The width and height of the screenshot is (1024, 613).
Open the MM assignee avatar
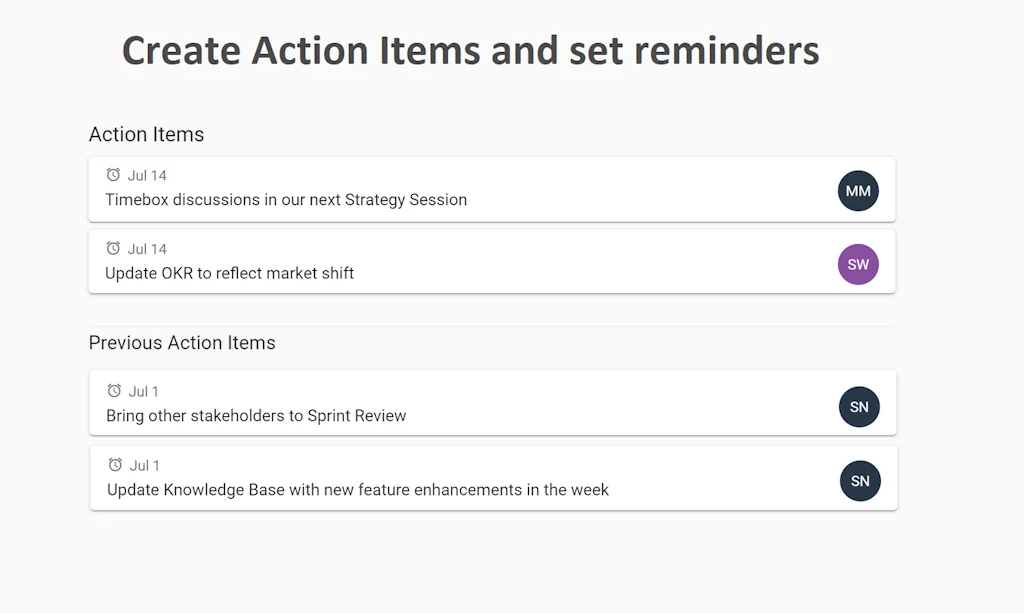tap(858, 190)
